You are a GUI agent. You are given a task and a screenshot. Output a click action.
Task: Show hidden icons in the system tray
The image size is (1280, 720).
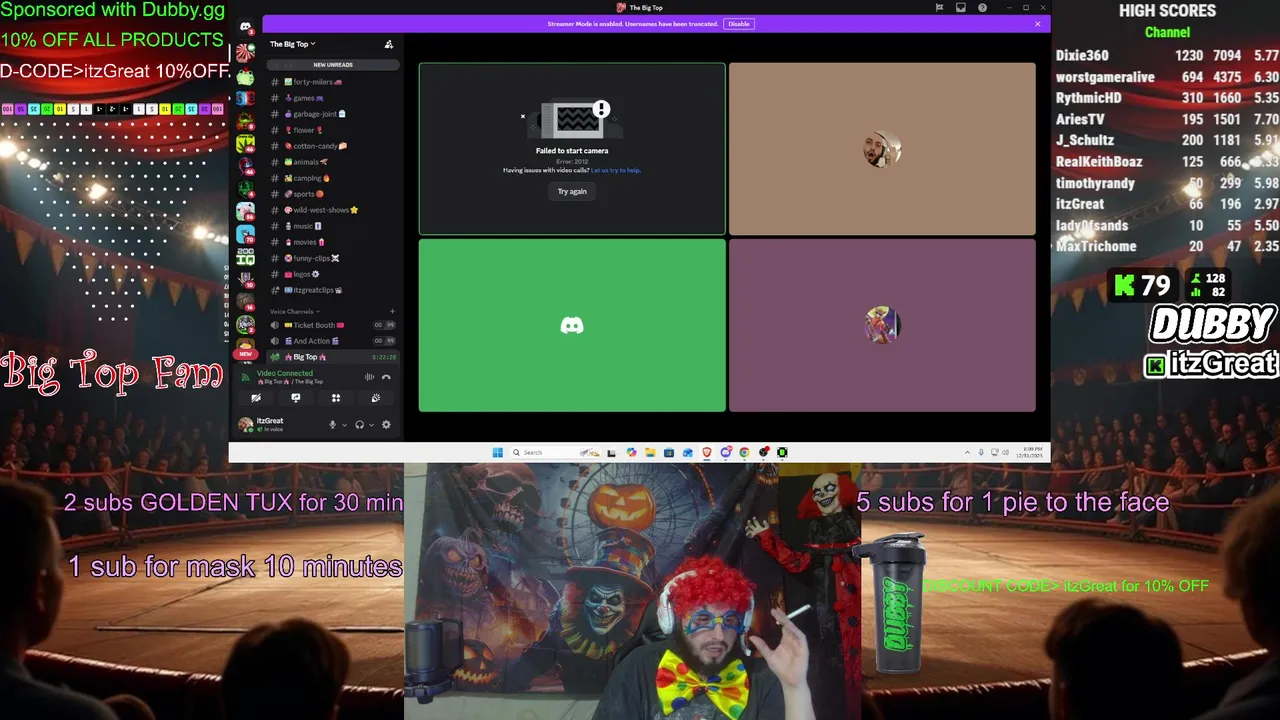click(x=967, y=452)
